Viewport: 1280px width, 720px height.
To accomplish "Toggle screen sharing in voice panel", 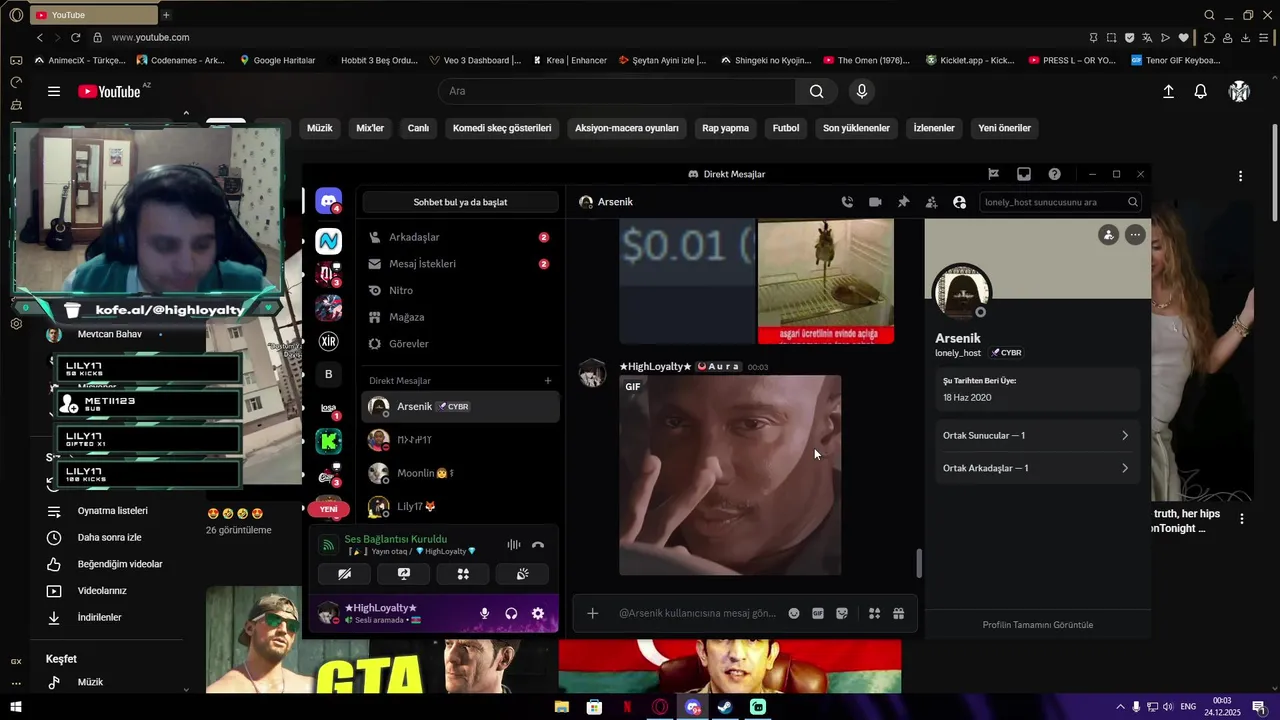I will coord(404,574).
